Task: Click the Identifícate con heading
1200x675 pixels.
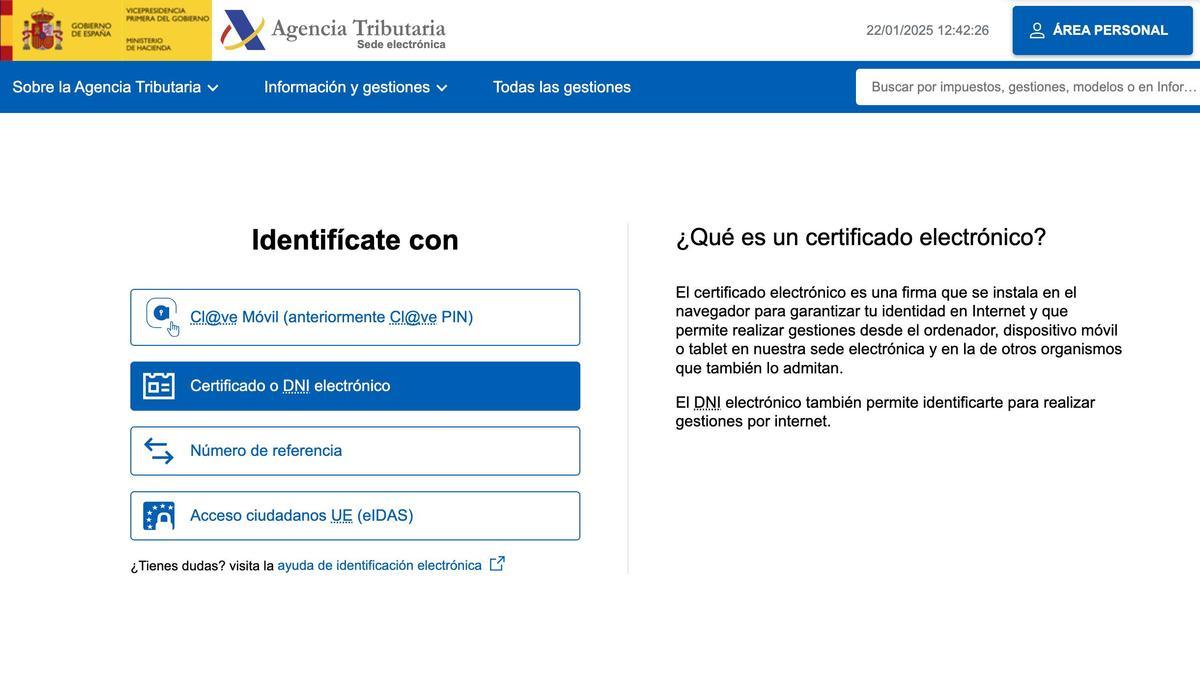Action: tap(355, 240)
